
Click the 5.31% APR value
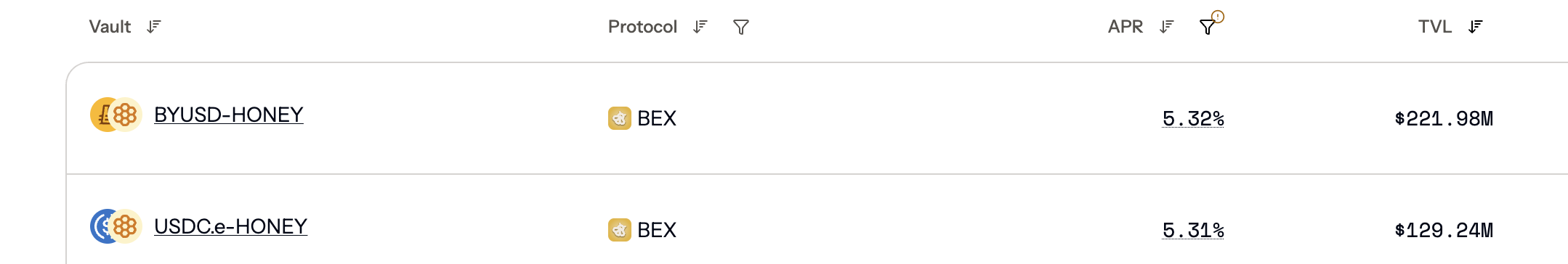coord(1193,230)
